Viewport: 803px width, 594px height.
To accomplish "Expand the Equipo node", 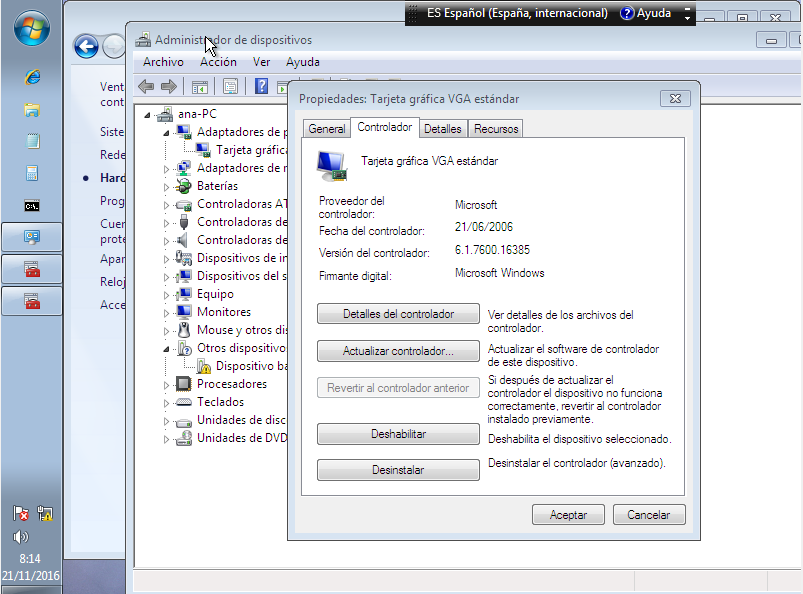I will coord(166,295).
